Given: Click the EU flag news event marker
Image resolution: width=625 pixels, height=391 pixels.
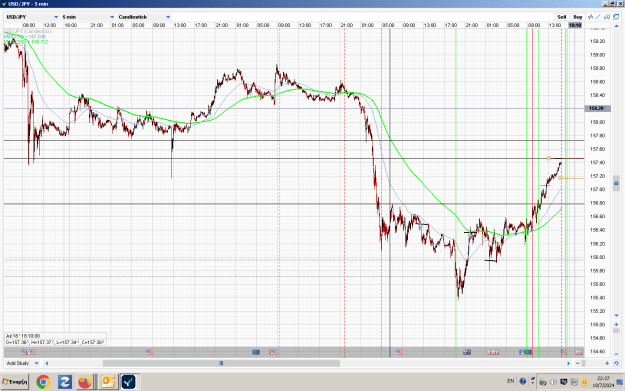Looking at the screenshot, I should (x=256, y=352).
